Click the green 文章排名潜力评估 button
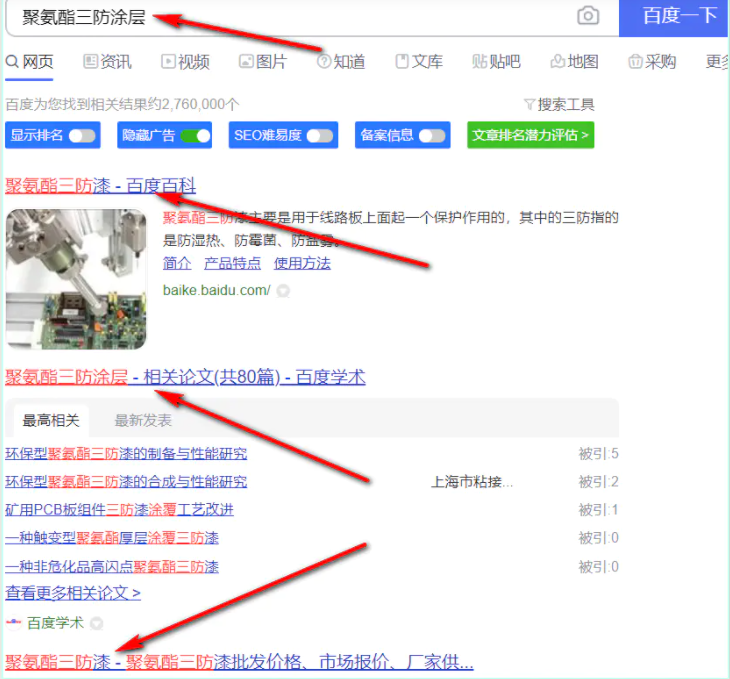The height and width of the screenshot is (679, 730). [x=531, y=135]
